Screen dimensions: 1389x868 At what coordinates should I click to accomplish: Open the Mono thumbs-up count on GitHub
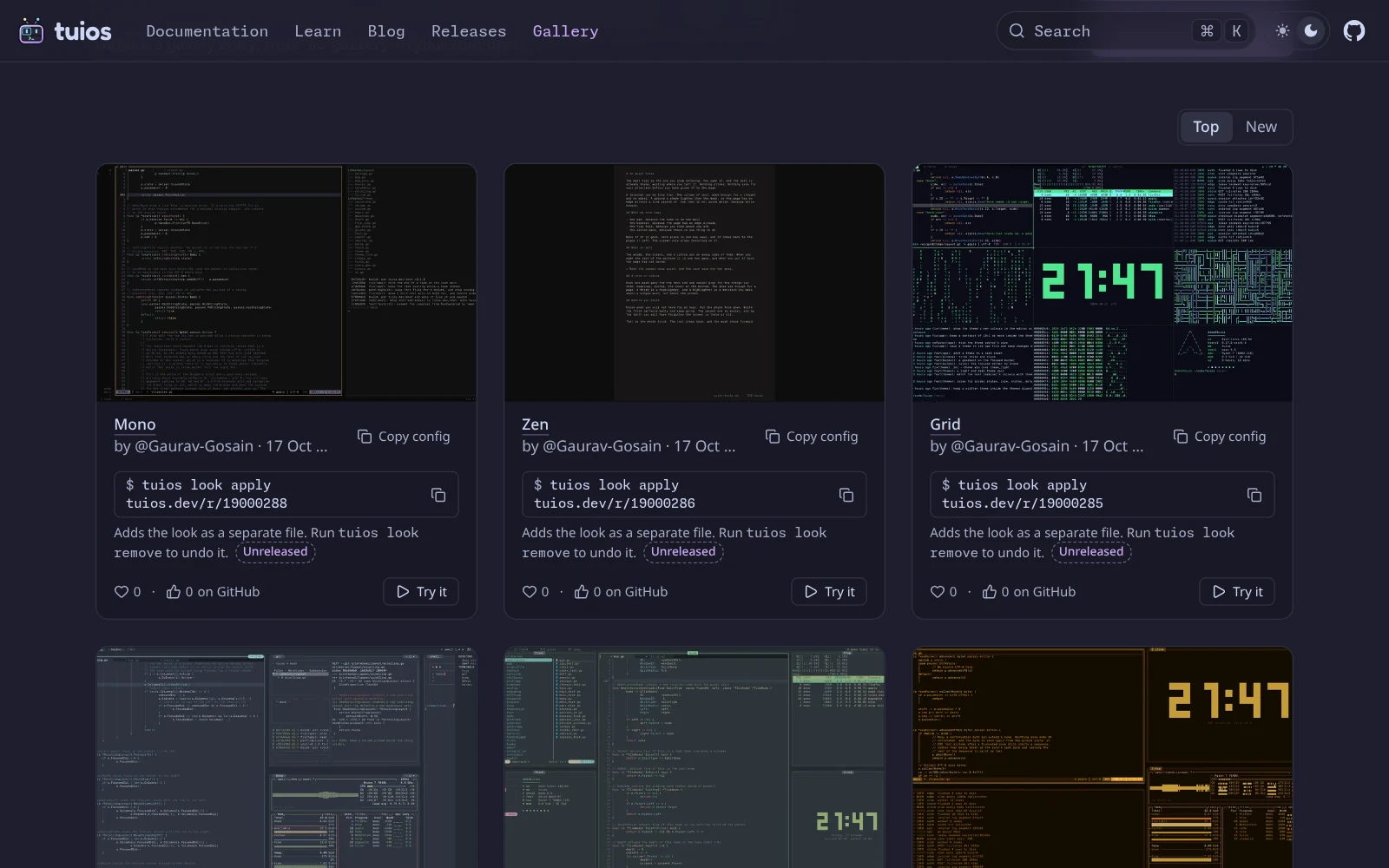[213, 592]
